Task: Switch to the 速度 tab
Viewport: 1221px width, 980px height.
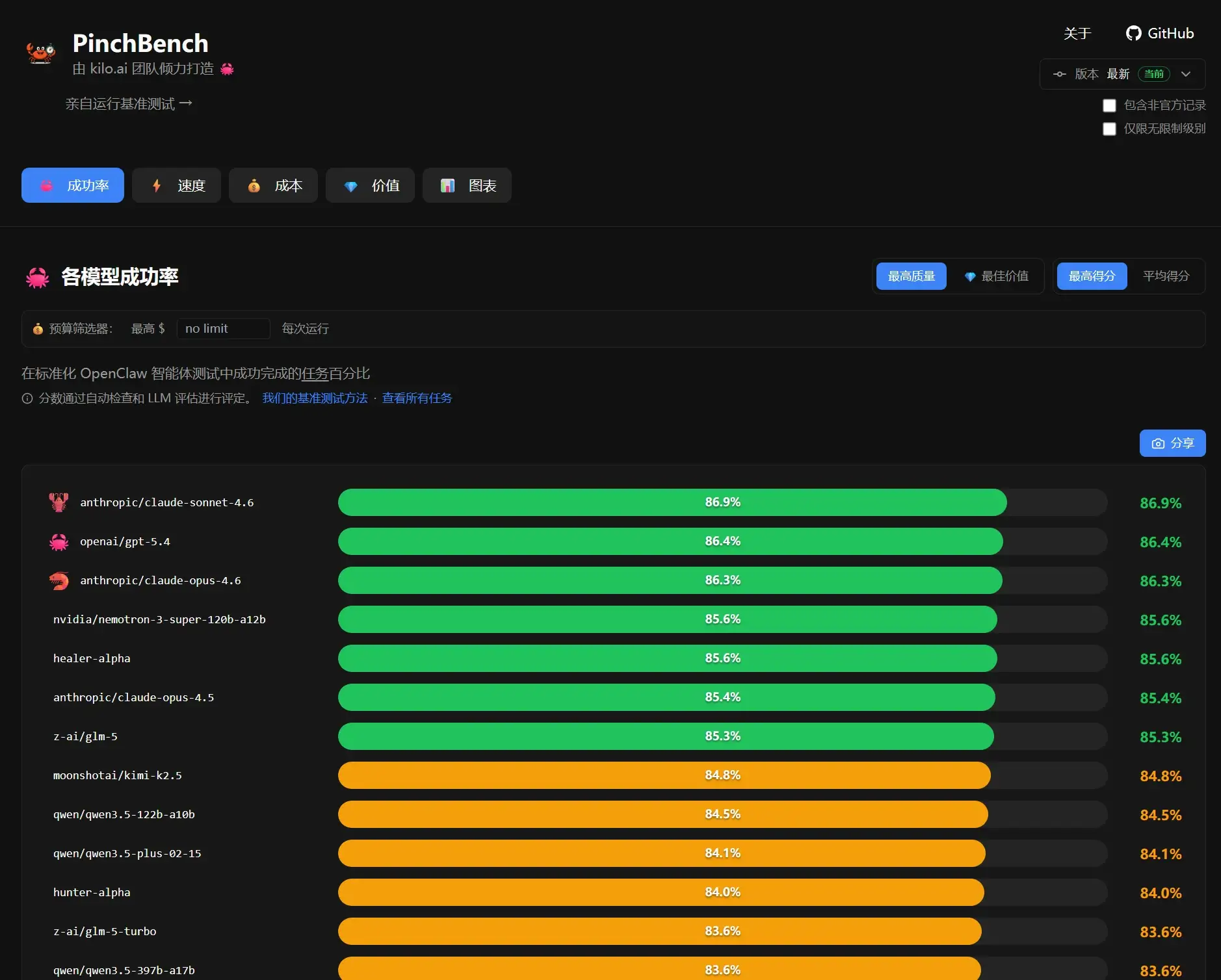Action: point(177,186)
